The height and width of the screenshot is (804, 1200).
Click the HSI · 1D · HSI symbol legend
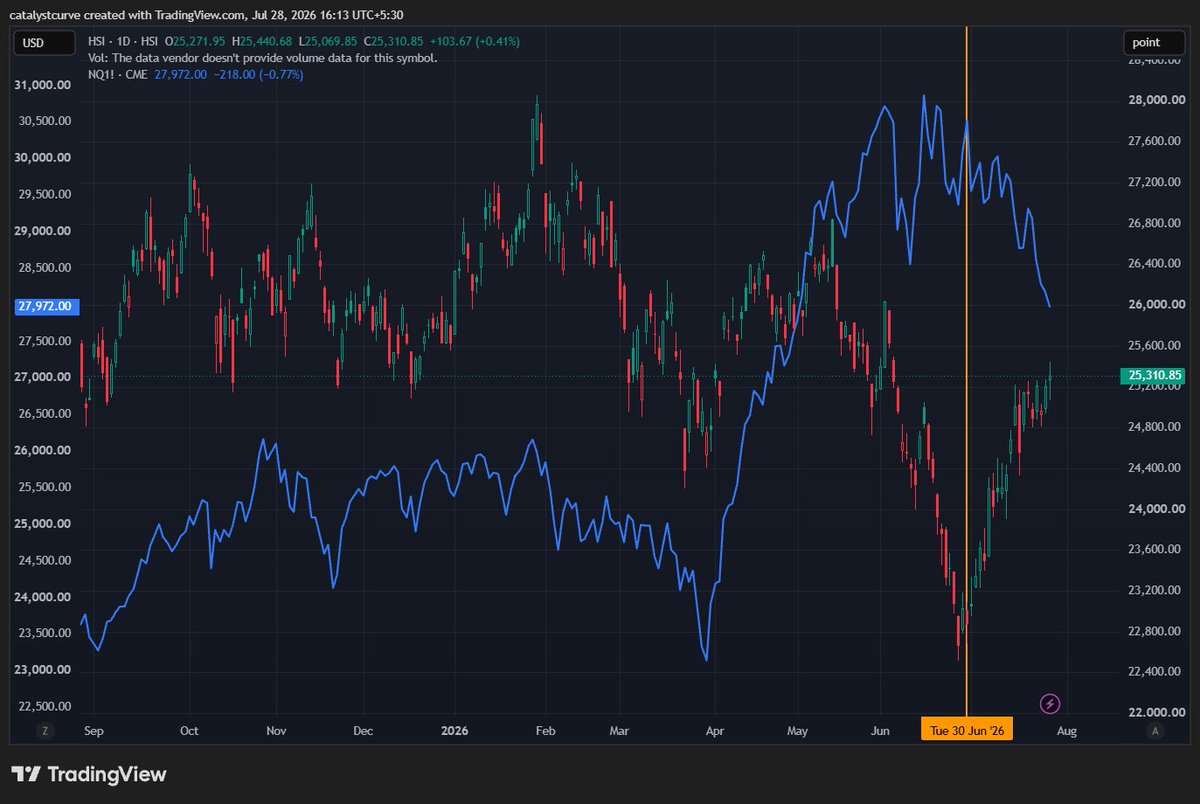click(x=126, y=41)
